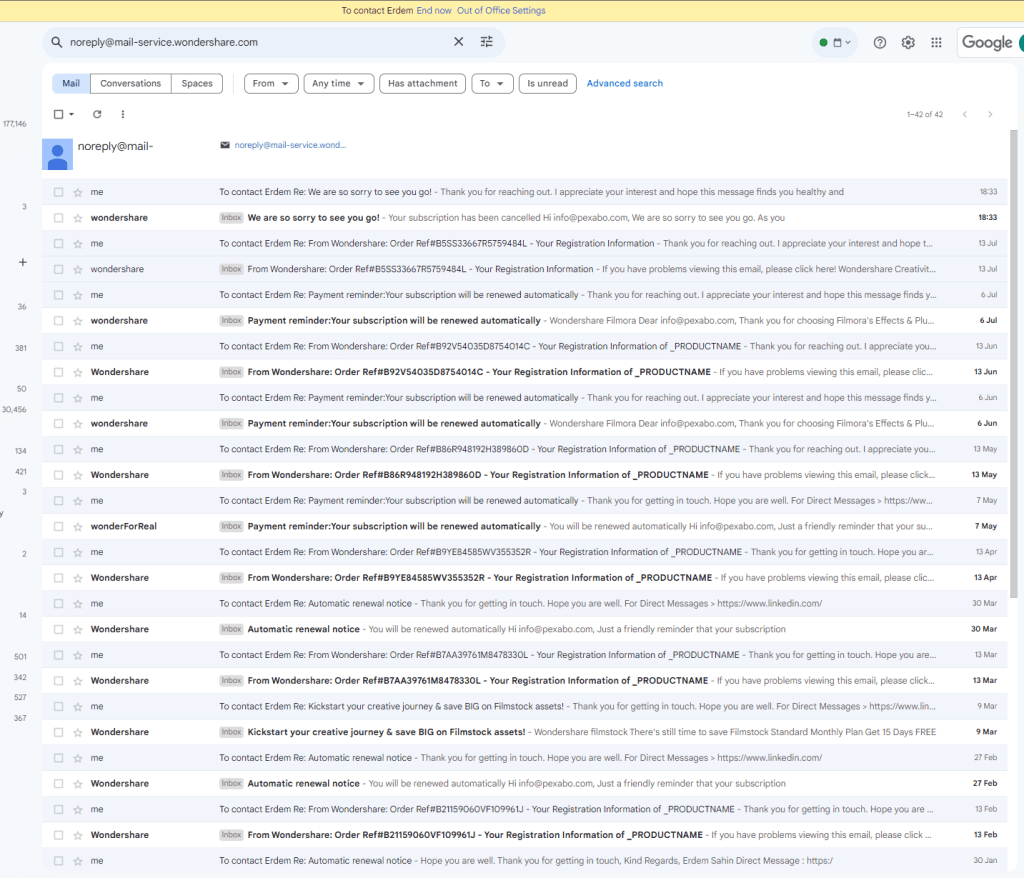Star the 'We are so sorry to see you go!' wondershare email
This screenshot has width=1024, height=878.
point(78,218)
